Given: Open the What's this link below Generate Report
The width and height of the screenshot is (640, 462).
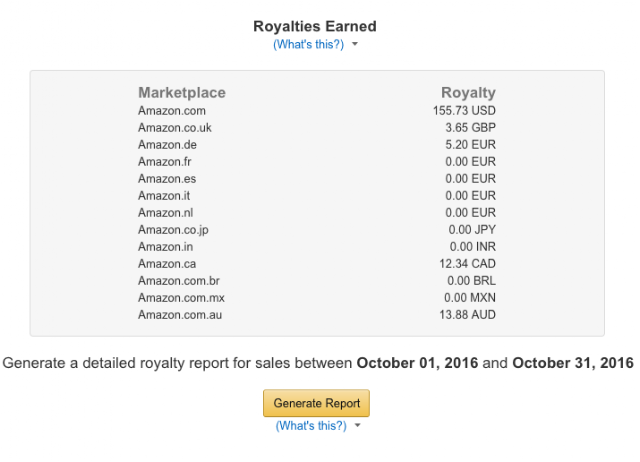Looking at the screenshot, I should 311,426.
